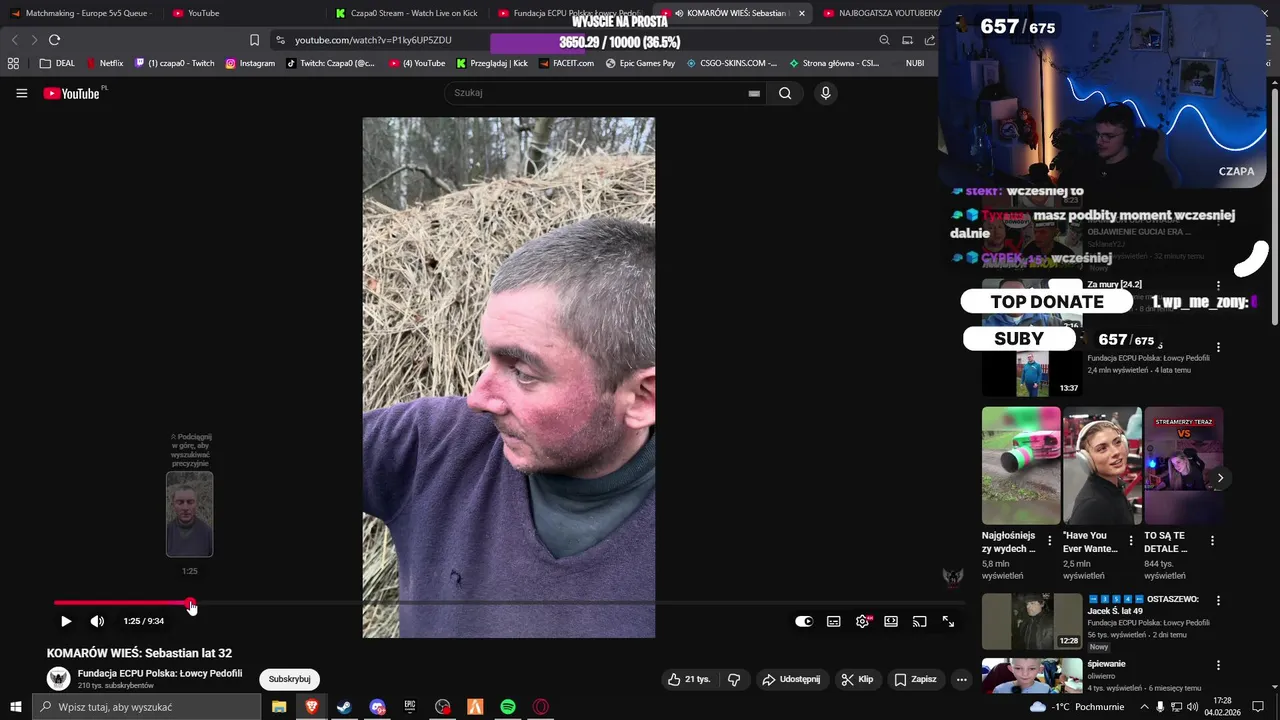Open options for the śpiewanie video
This screenshot has height=720, width=1280.
click(x=1218, y=665)
